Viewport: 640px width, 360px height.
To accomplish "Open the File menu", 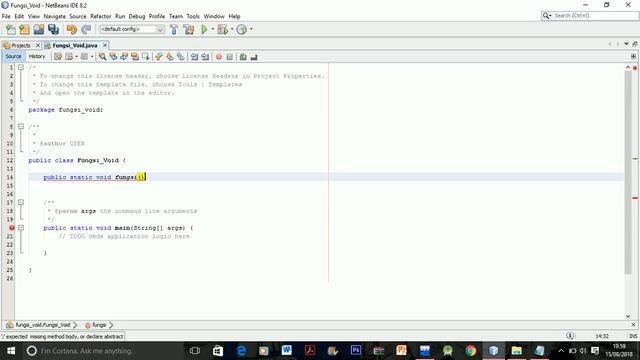I will [6, 16].
